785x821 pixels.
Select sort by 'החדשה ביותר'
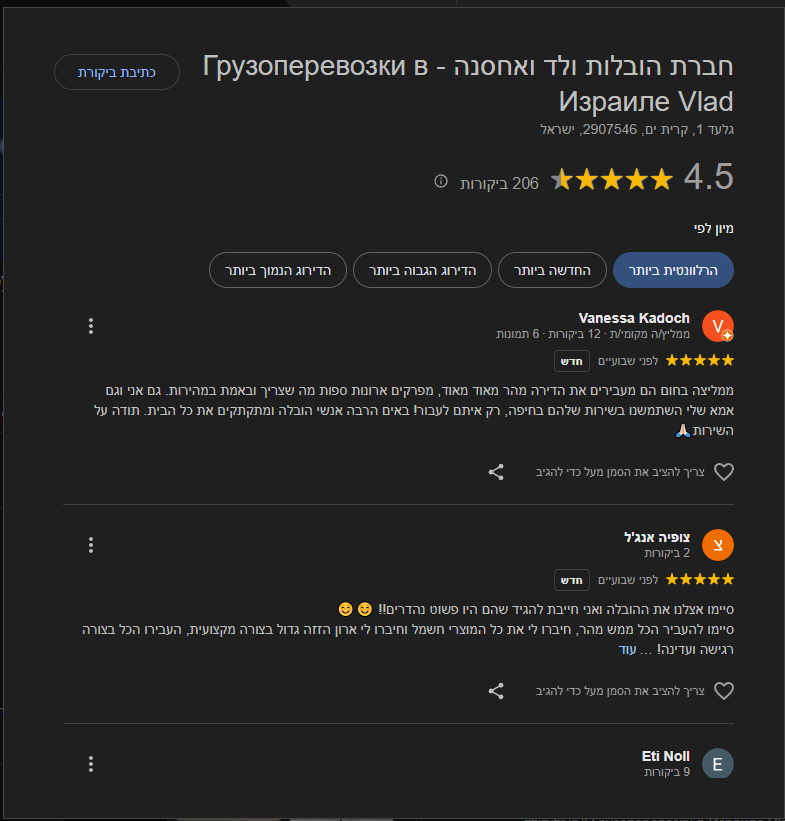coord(551,270)
